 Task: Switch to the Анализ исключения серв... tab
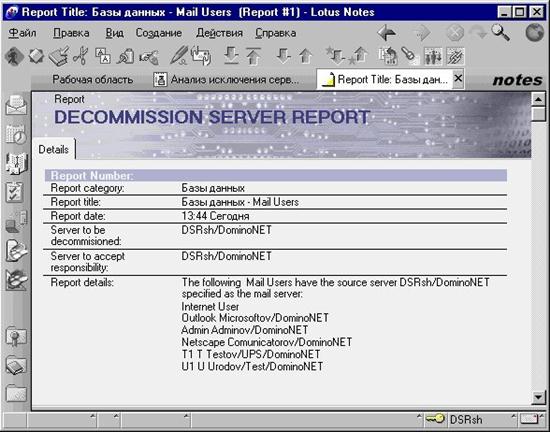(227, 80)
